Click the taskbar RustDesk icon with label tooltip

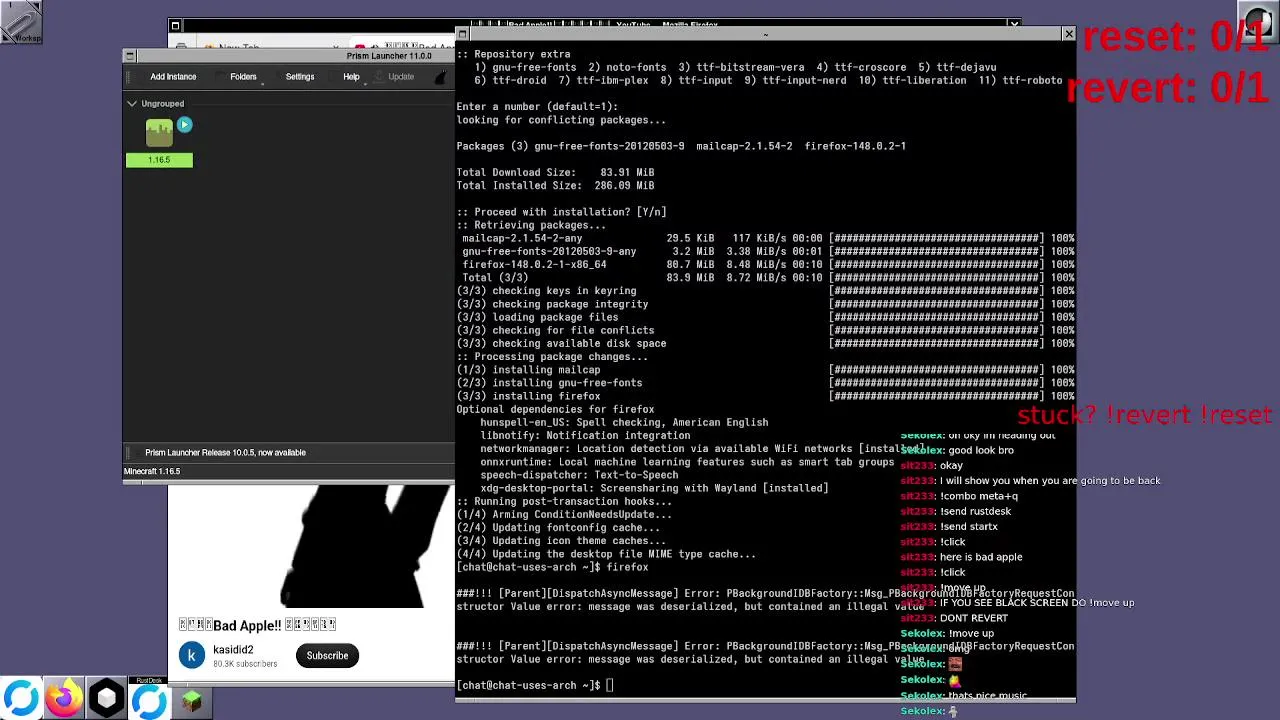pos(150,699)
